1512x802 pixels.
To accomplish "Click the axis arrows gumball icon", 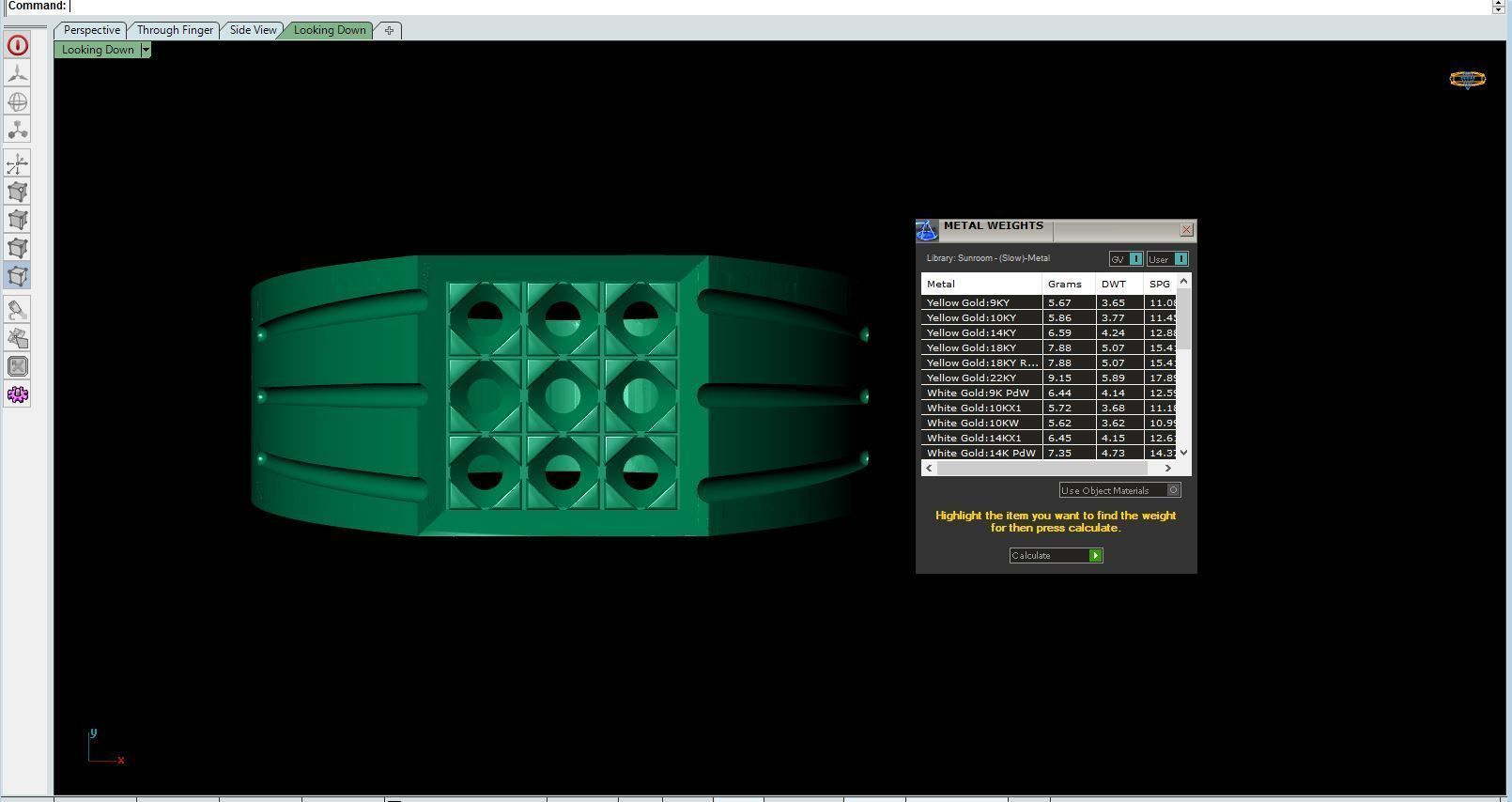I will 18,164.
